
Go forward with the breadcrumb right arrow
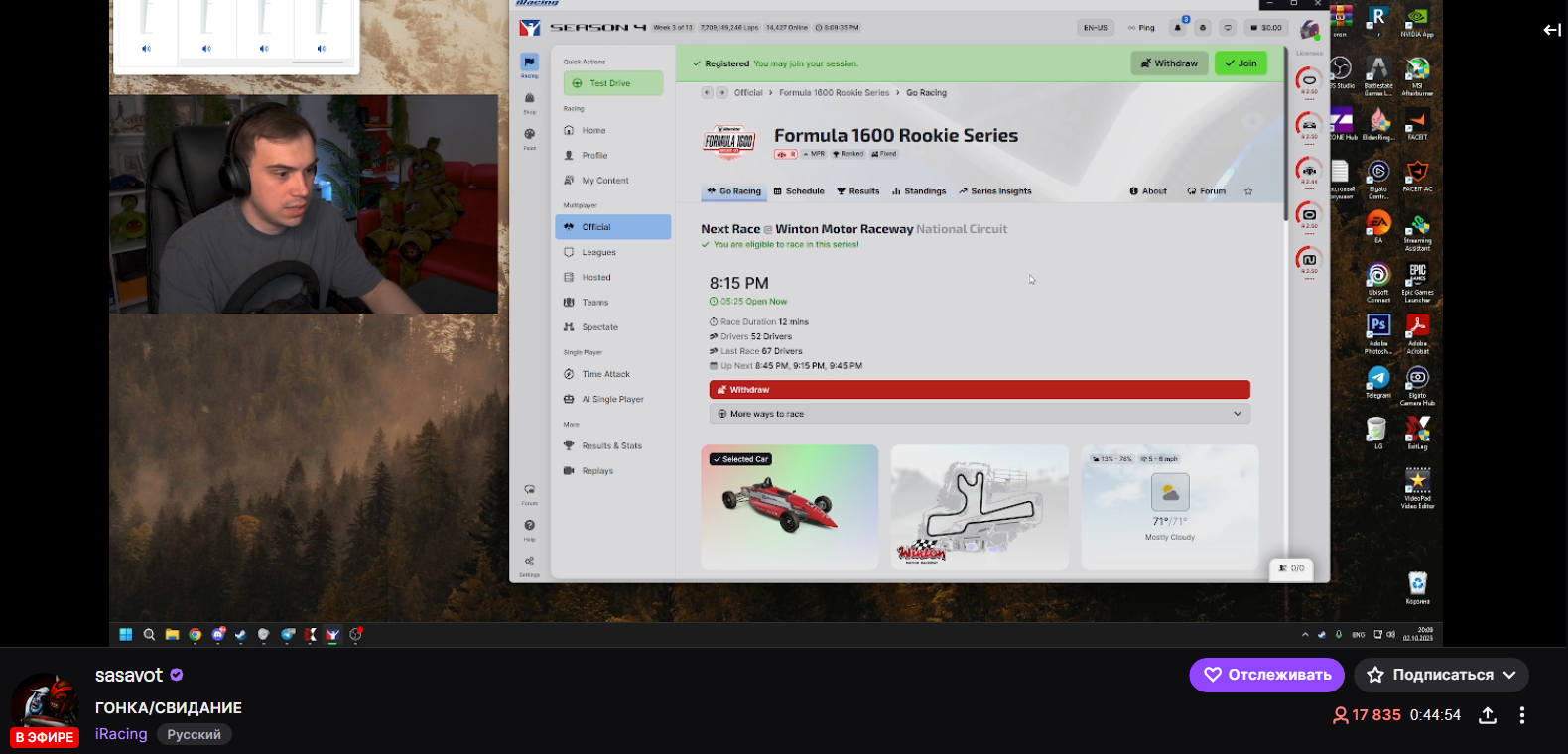click(x=721, y=93)
